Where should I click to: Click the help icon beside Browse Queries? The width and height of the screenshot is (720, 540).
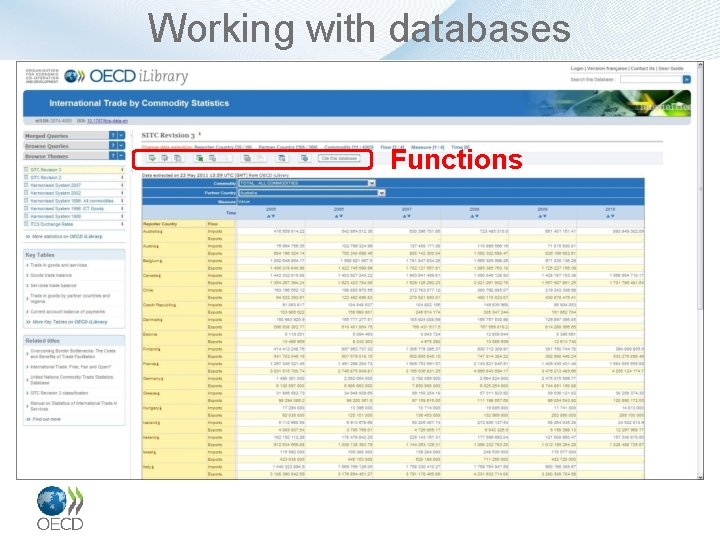pyautogui.click(x=113, y=146)
